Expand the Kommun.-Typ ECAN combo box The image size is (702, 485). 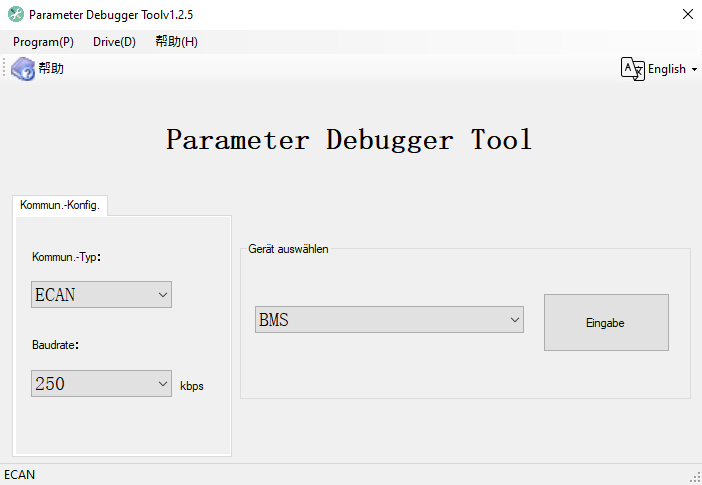101,295
